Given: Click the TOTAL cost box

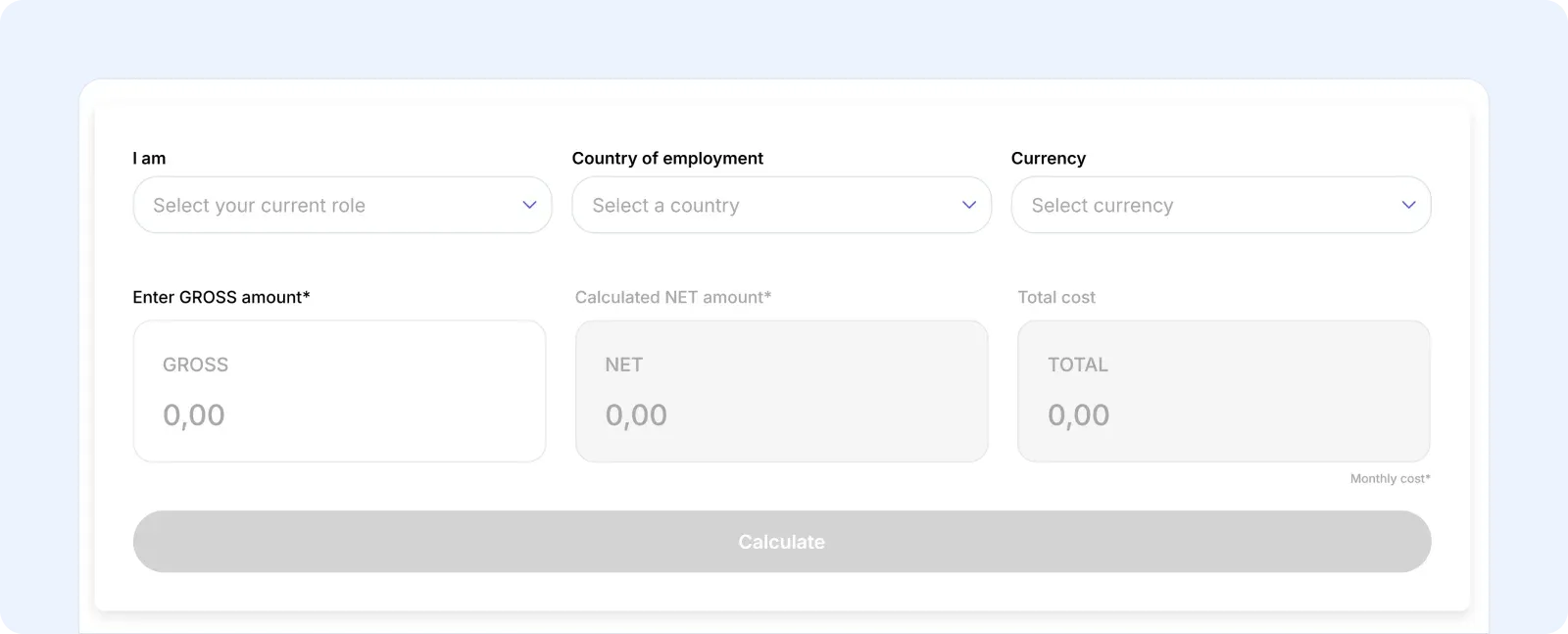Looking at the screenshot, I should pyautogui.click(x=1224, y=391).
